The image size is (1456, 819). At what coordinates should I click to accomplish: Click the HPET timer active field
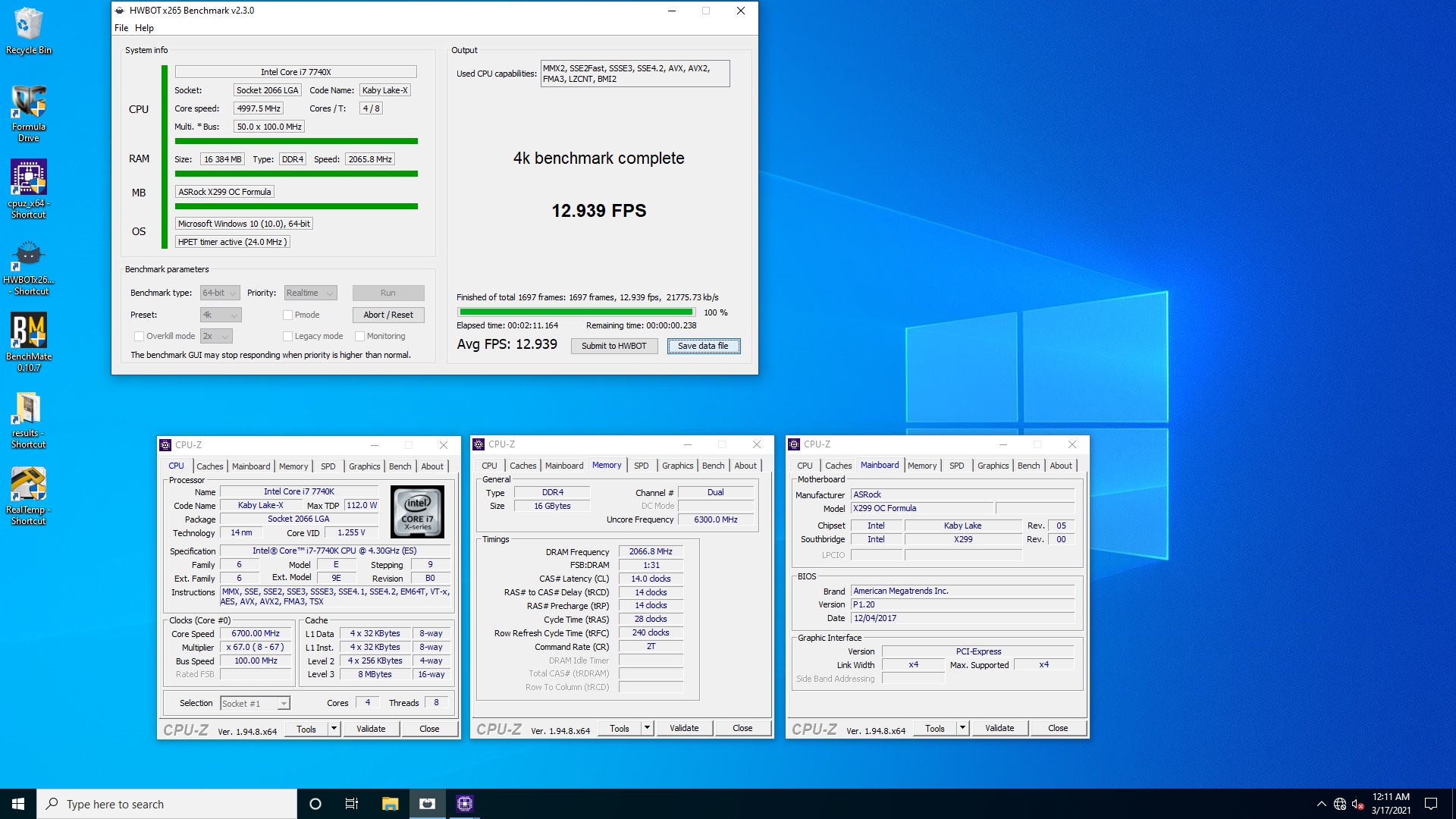tap(233, 242)
